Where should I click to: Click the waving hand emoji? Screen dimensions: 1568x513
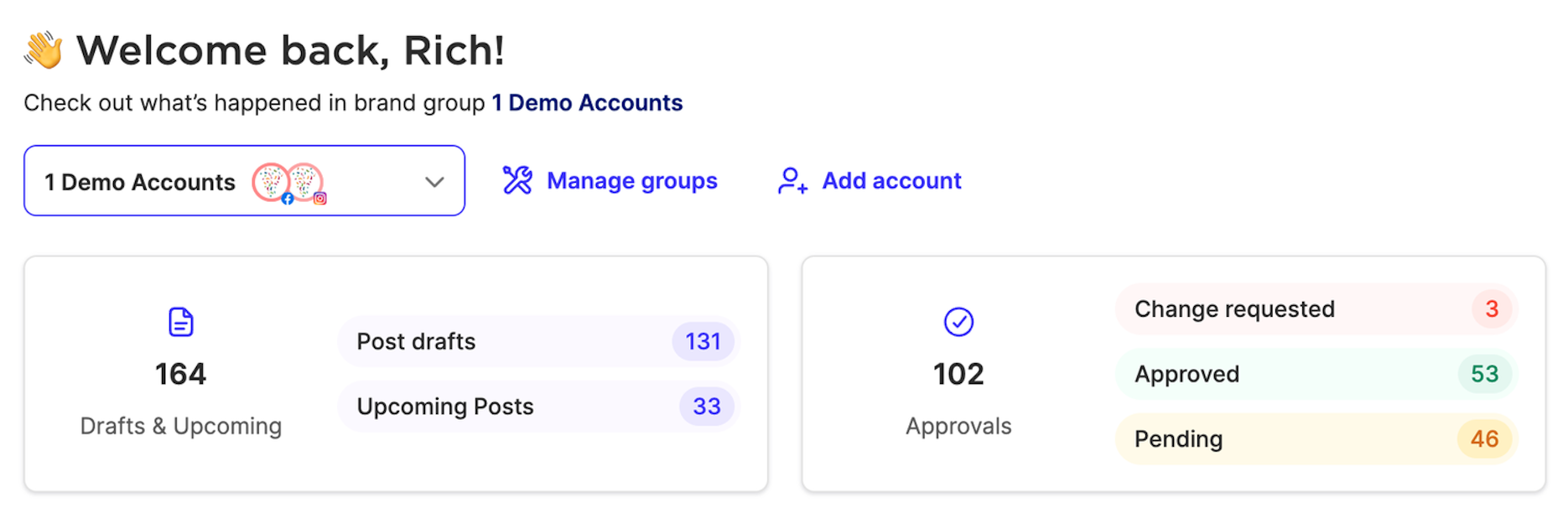[44, 50]
